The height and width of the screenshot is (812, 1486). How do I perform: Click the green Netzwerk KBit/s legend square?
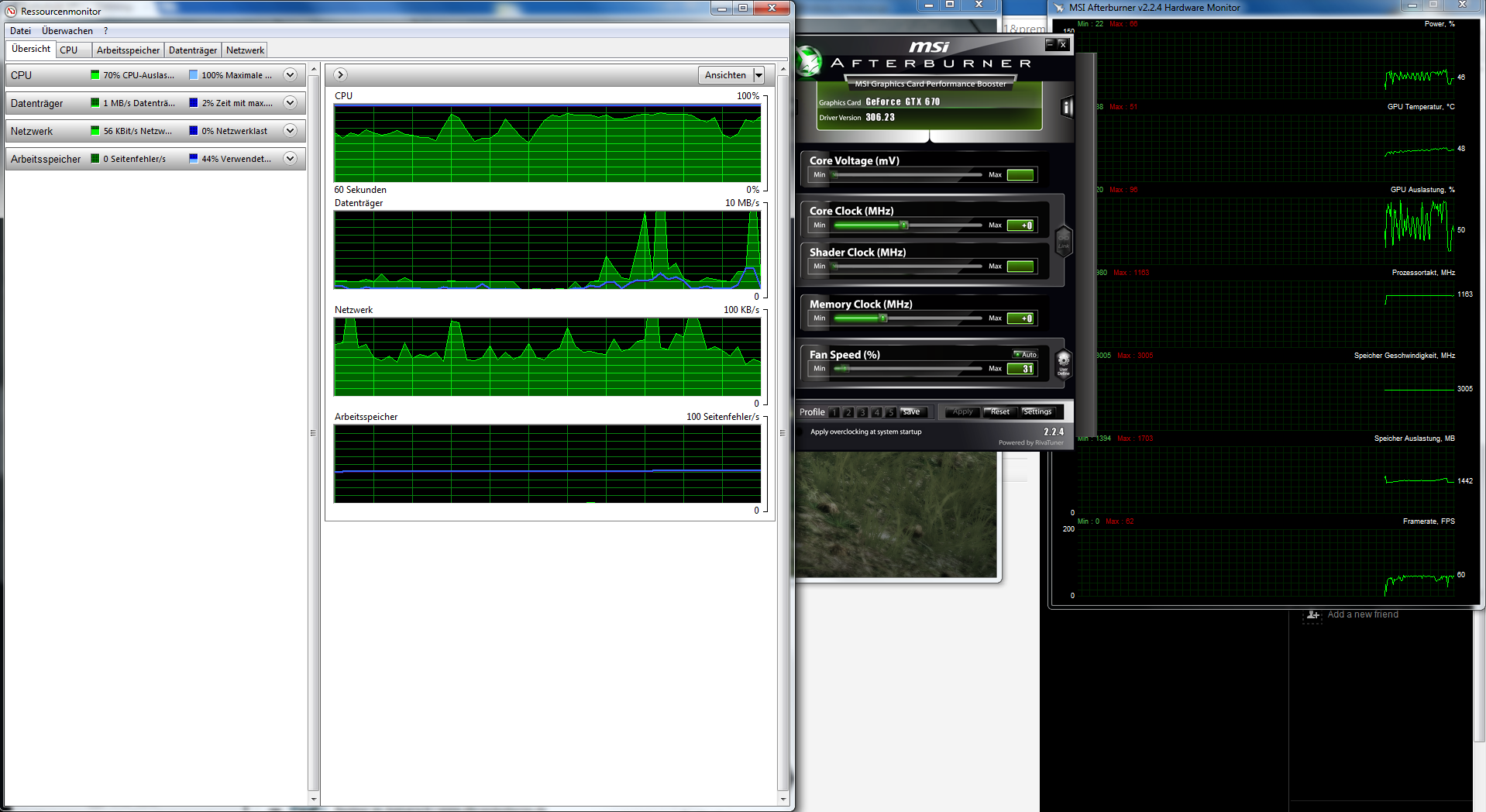pos(95,131)
